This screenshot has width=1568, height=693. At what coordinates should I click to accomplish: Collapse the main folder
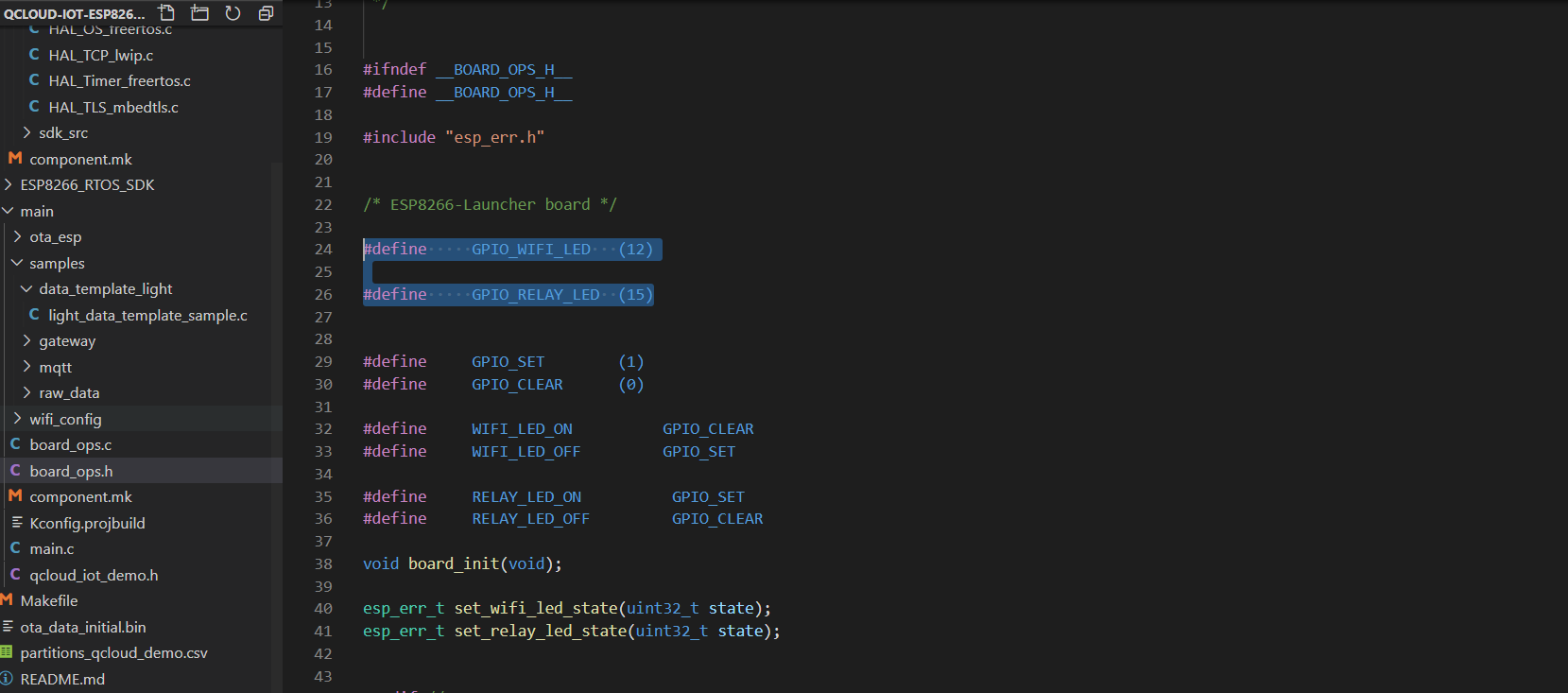tap(8, 211)
